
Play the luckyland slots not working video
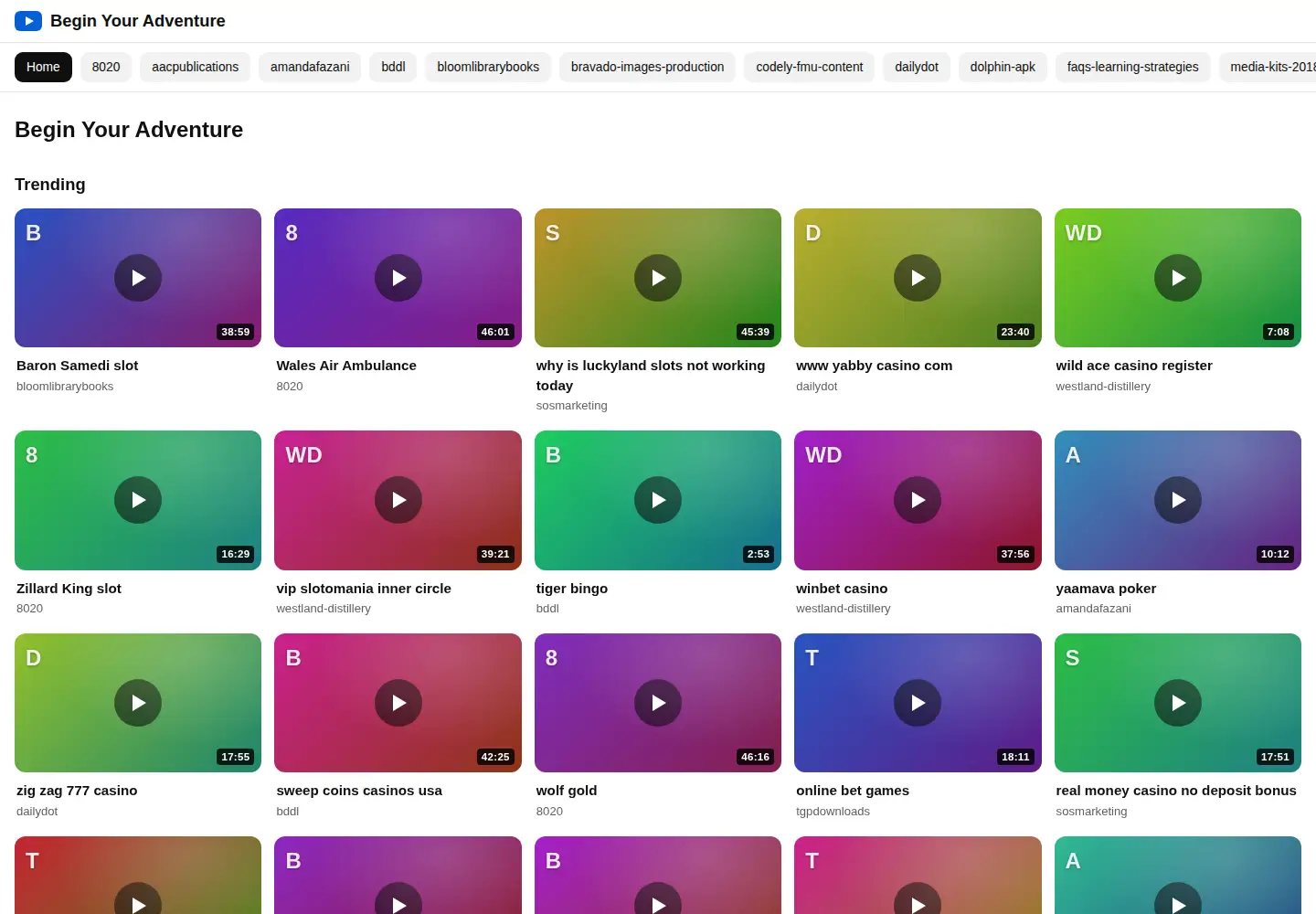tap(658, 278)
